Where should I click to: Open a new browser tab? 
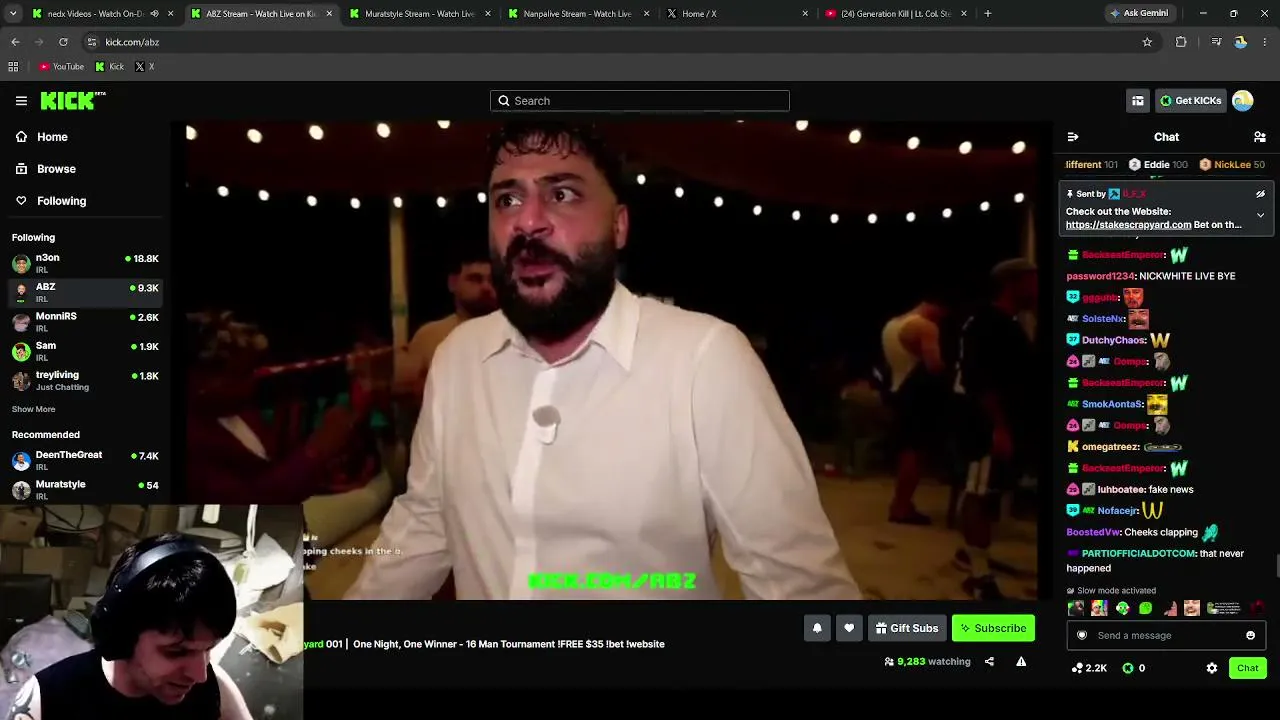(x=988, y=14)
